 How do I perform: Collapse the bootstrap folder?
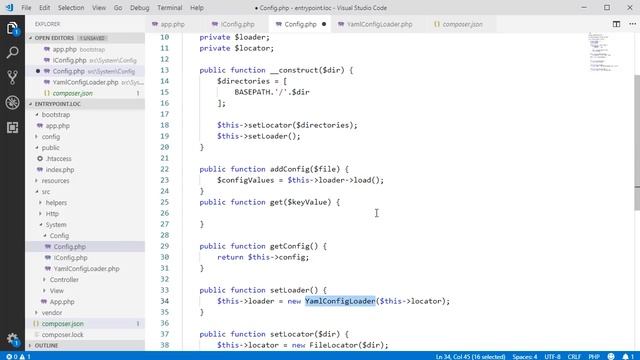coord(56,115)
